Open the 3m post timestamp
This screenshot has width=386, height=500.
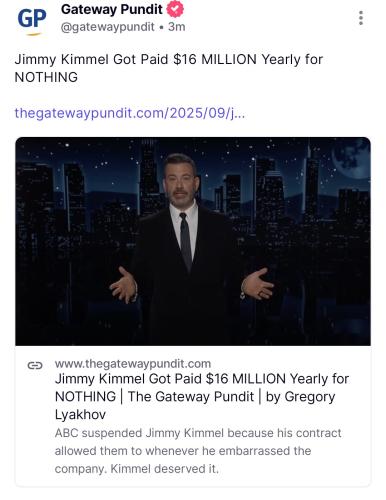click(177, 27)
